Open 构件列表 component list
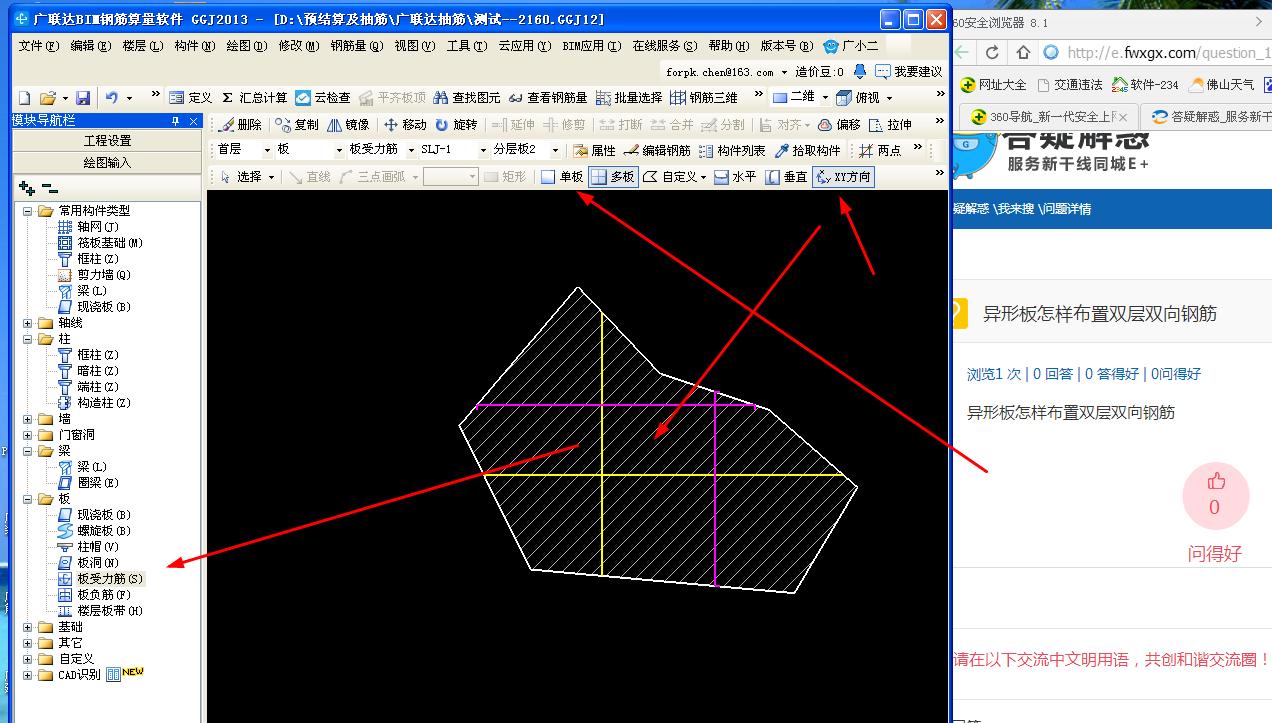Image resolution: width=1272 pixels, height=723 pixels. (x=732, y=150)
